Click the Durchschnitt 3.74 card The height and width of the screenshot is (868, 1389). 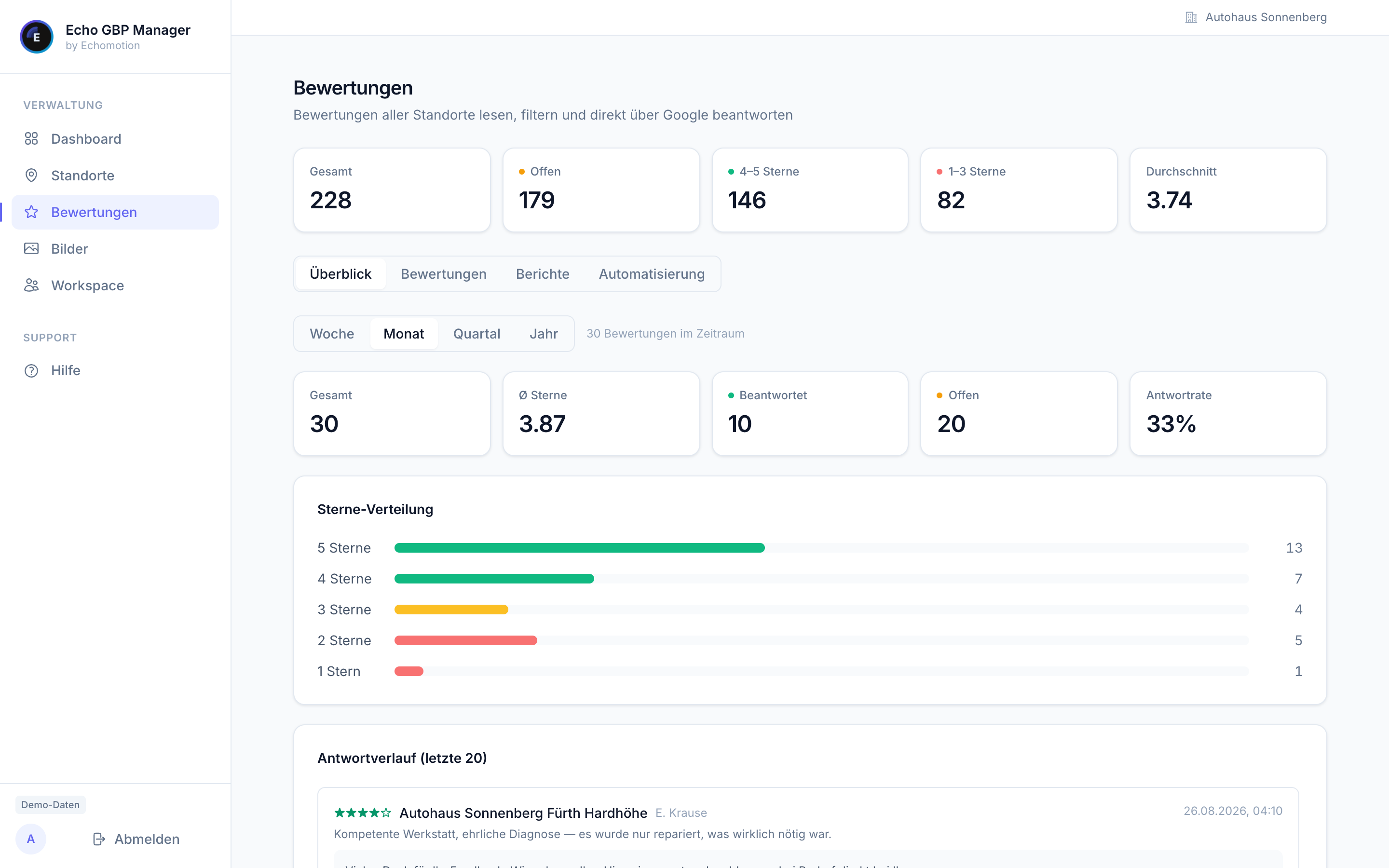[x=1228, y=190]
